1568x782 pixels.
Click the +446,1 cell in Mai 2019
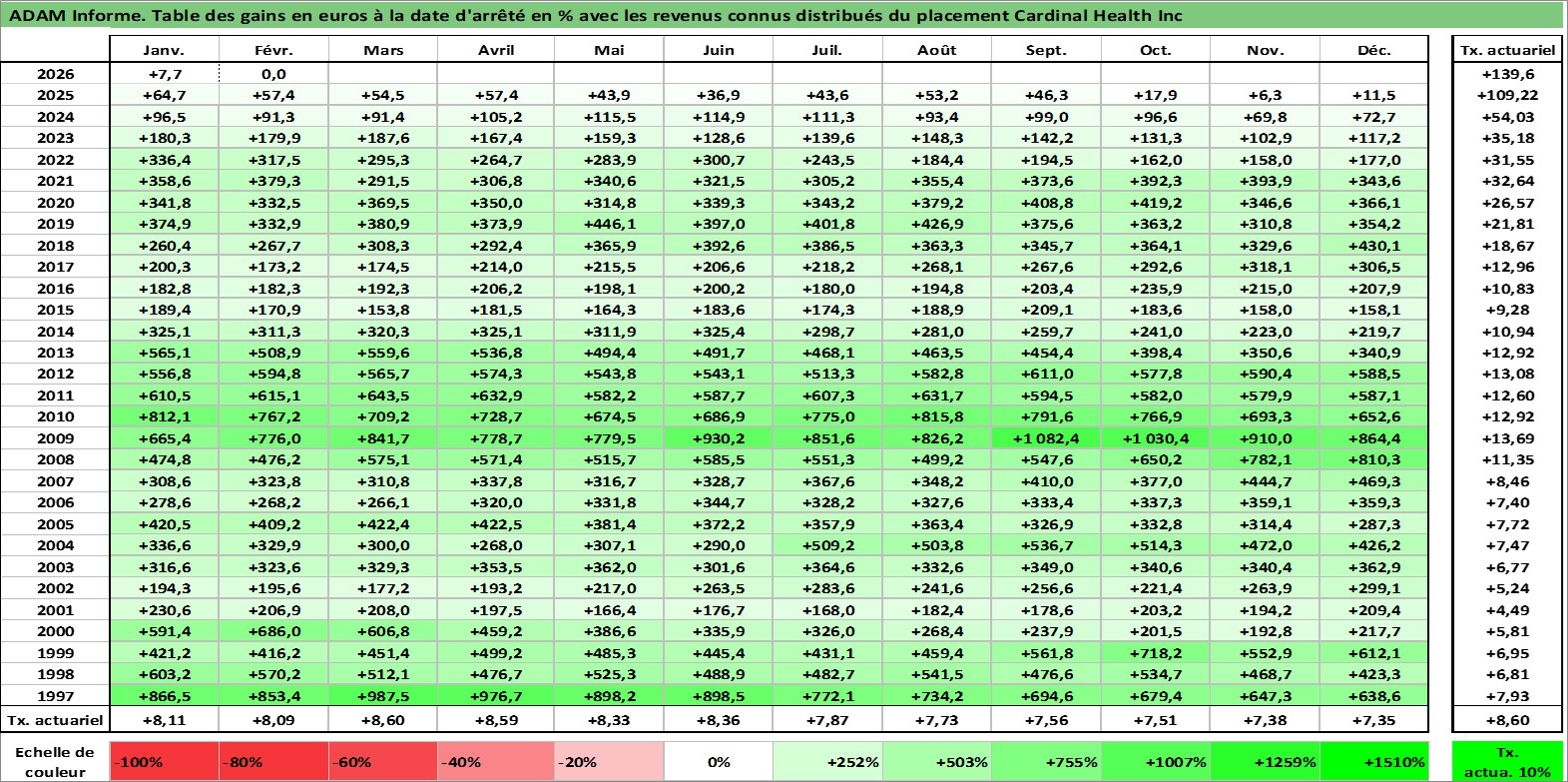point(609,224)
